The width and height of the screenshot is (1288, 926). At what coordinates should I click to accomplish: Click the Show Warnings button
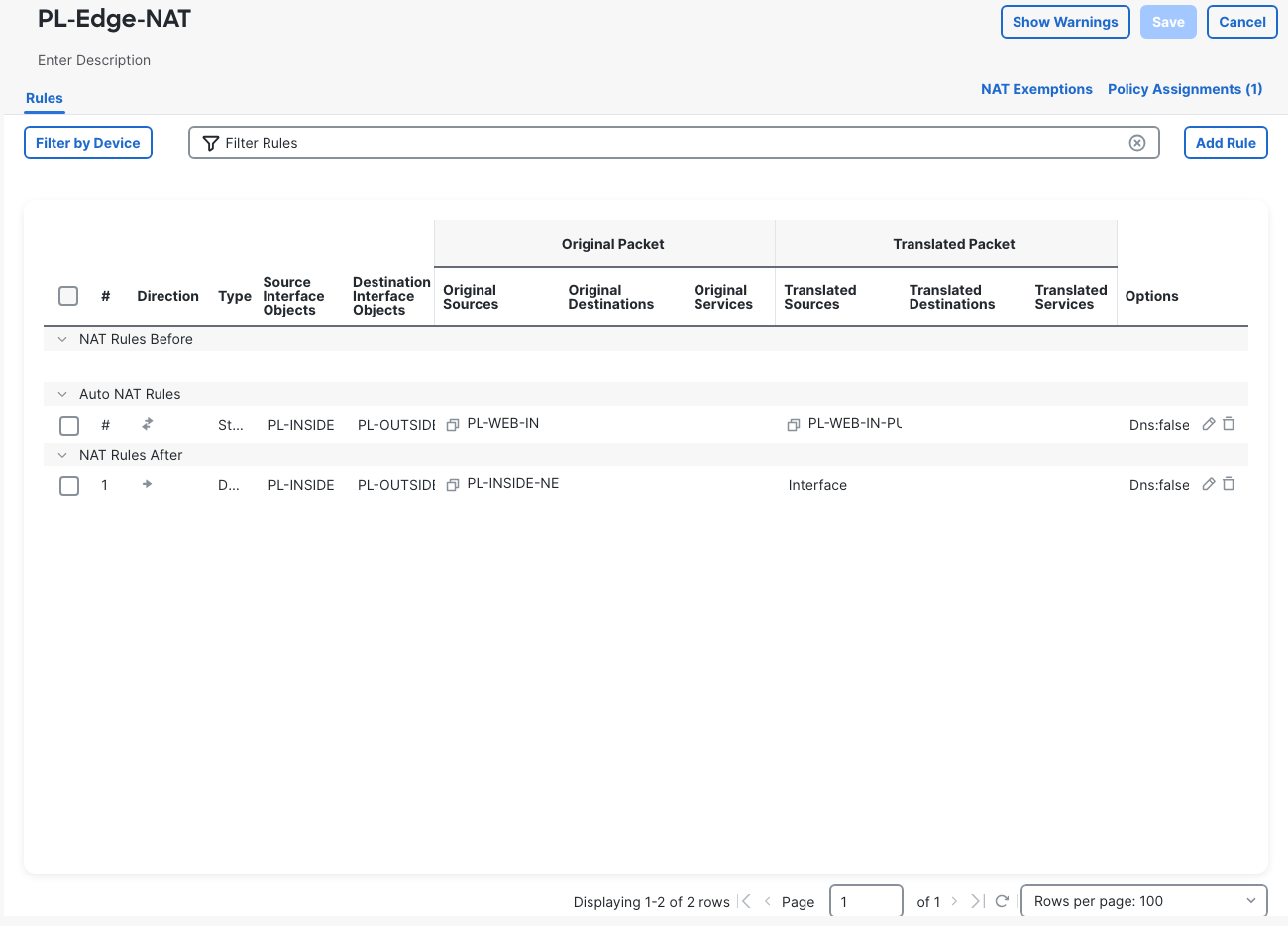(1065, 22)
